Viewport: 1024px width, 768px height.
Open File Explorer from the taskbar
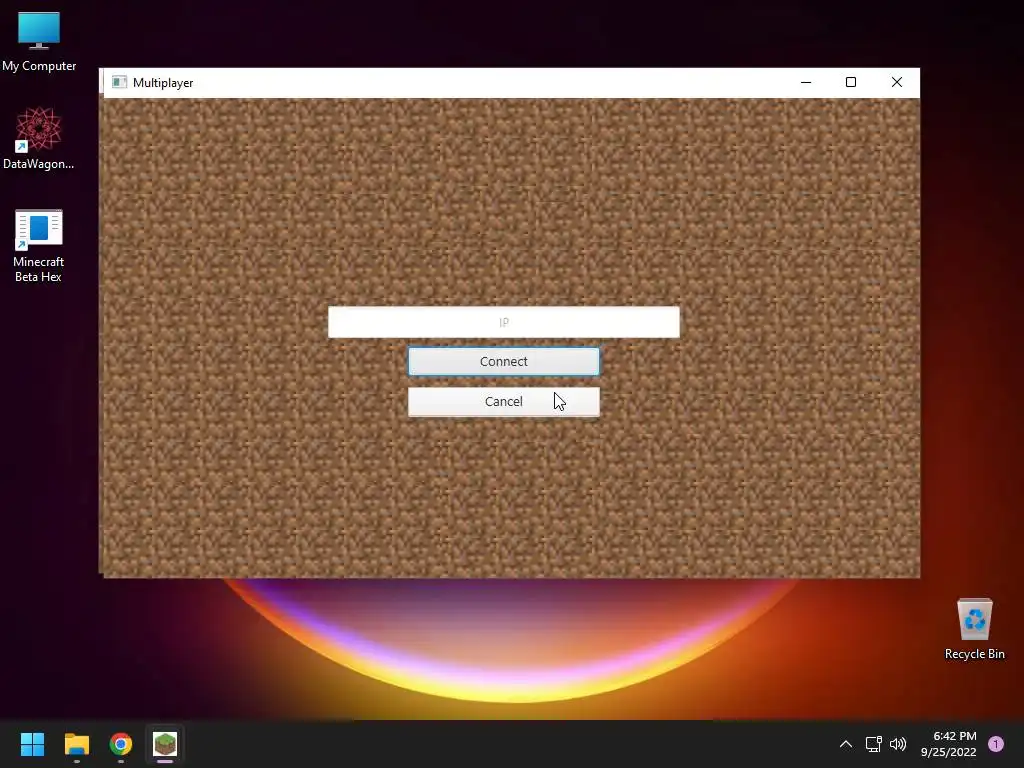click(76, 744)
